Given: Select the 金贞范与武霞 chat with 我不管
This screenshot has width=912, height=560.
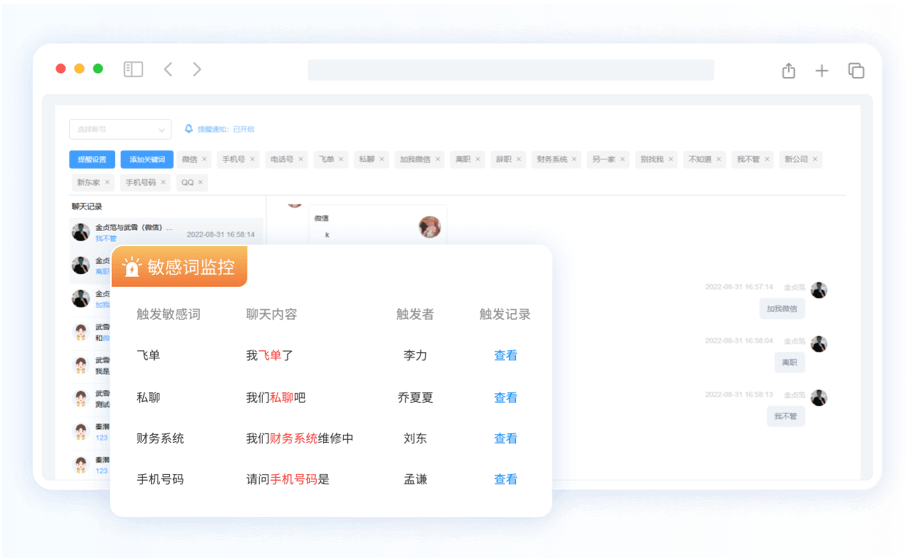Looking at the screenshot, I should 166,233.
